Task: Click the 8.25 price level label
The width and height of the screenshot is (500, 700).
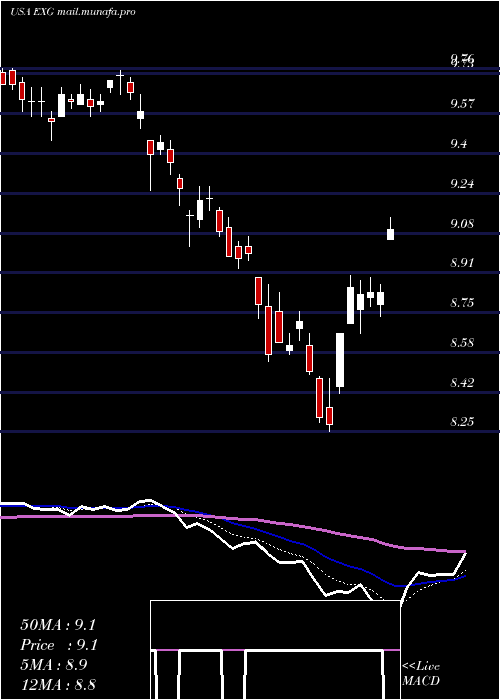Action: point(462,422)
